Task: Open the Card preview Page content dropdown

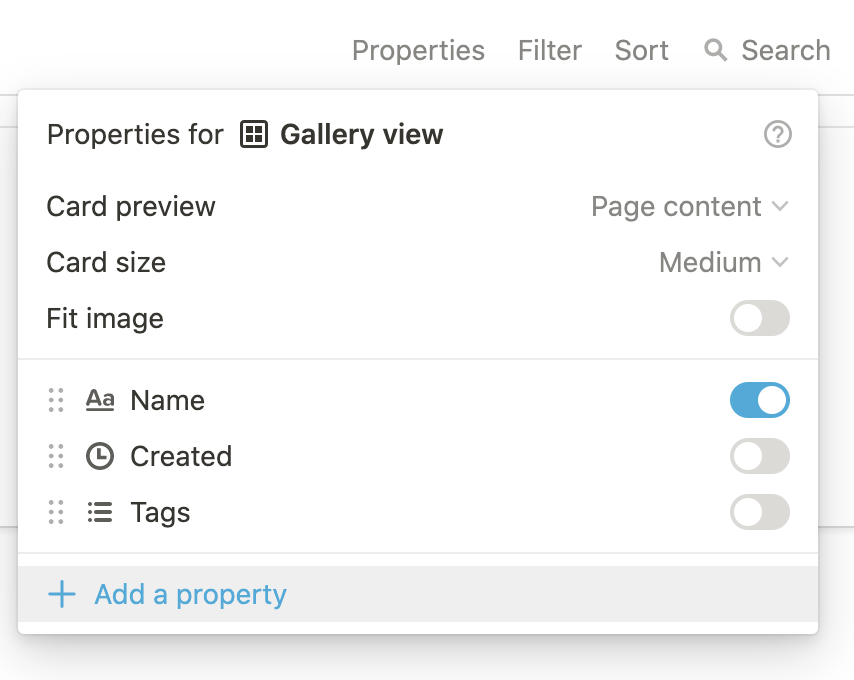Action: pos(689,207)
